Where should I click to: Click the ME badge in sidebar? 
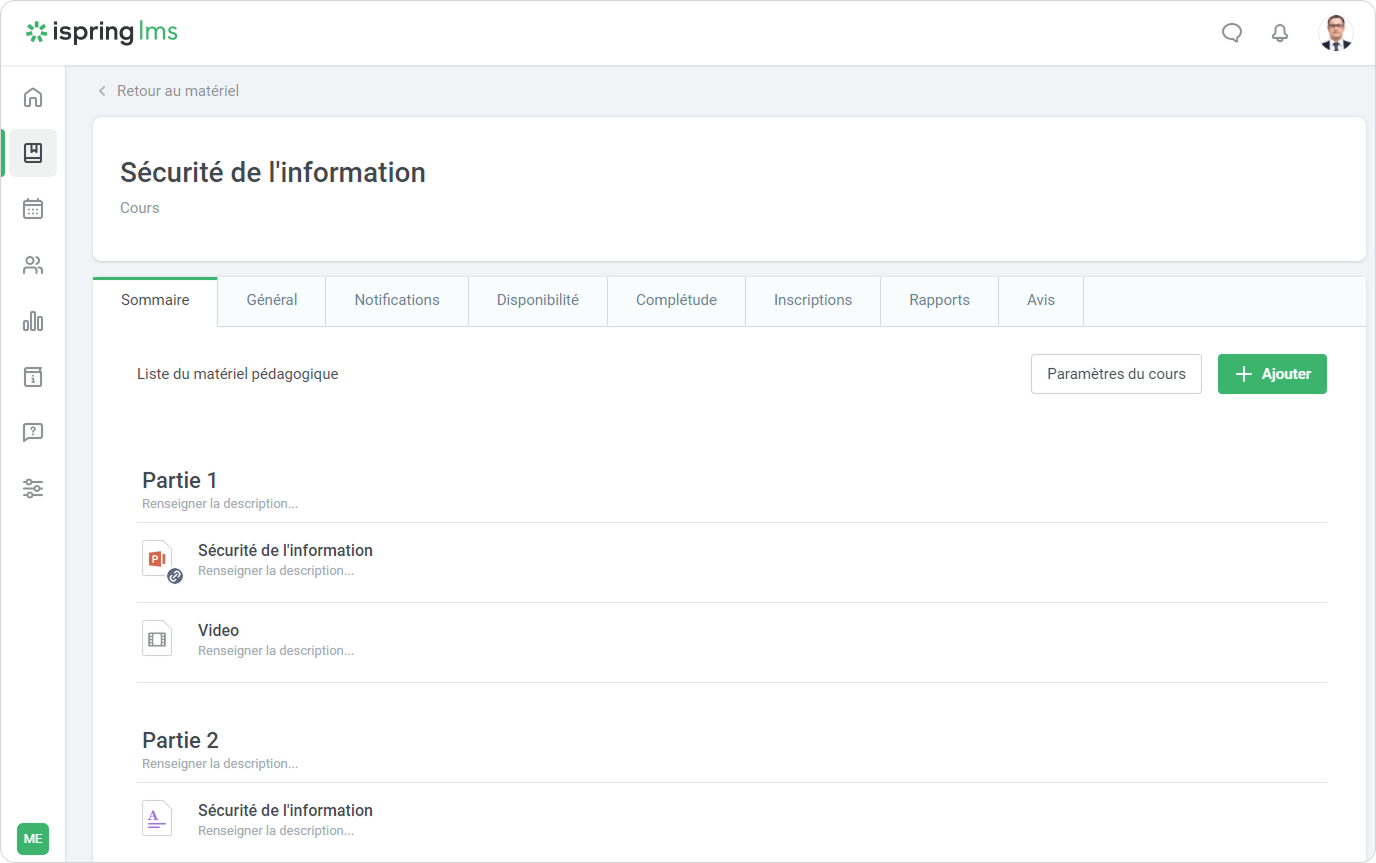[x=33, y=838]
